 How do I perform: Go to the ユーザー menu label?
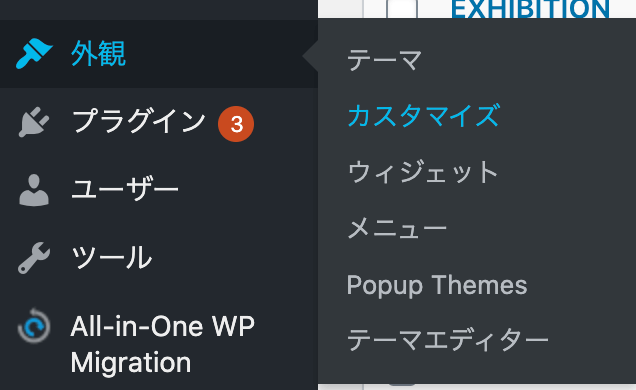coord(125,190)
